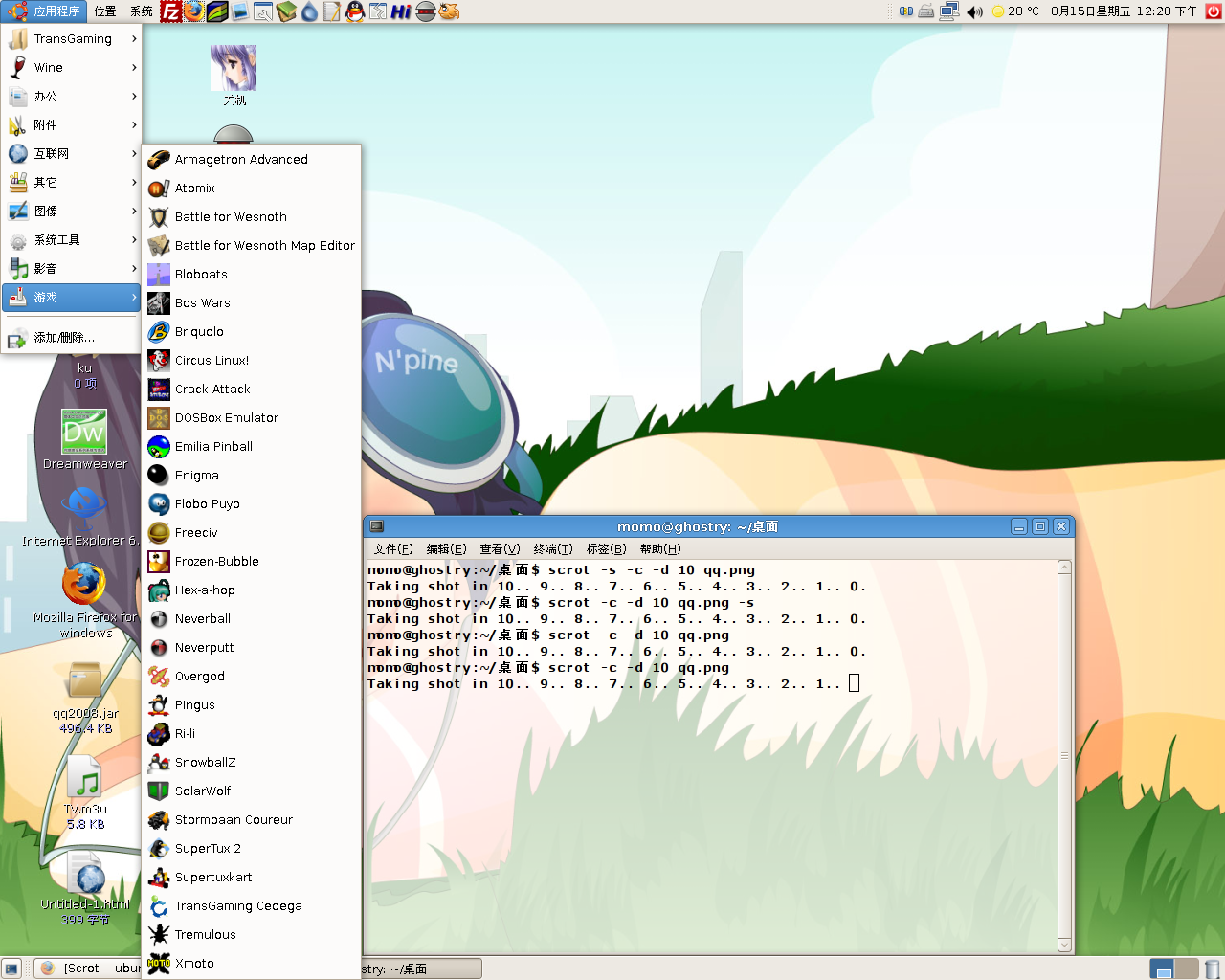The width and height of the screenshot is (1225, 980).
Task: Open the 文件(F) menu in terminal
Action: [393, 549]
